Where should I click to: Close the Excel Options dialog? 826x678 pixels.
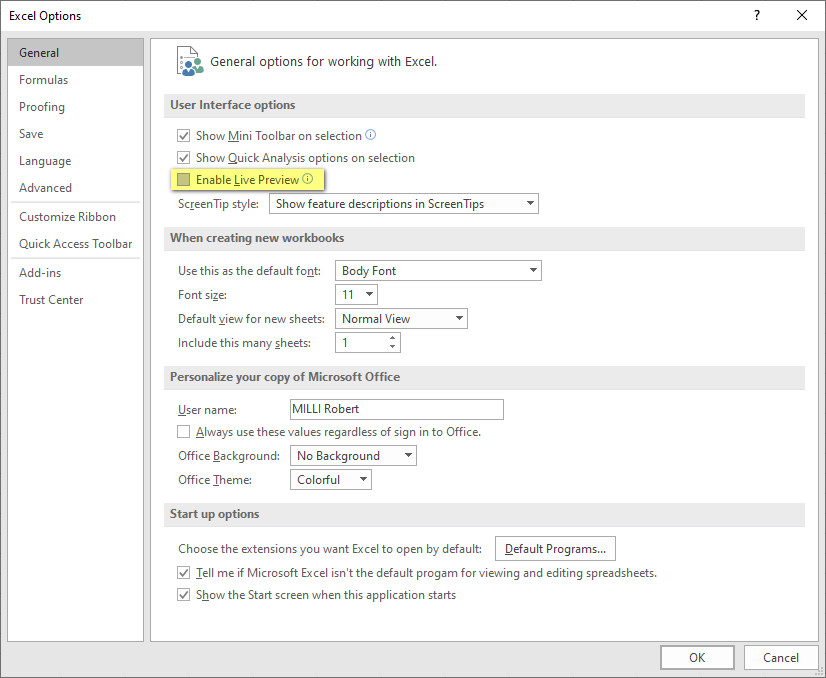pyautogui.click(x=802, y=15)
